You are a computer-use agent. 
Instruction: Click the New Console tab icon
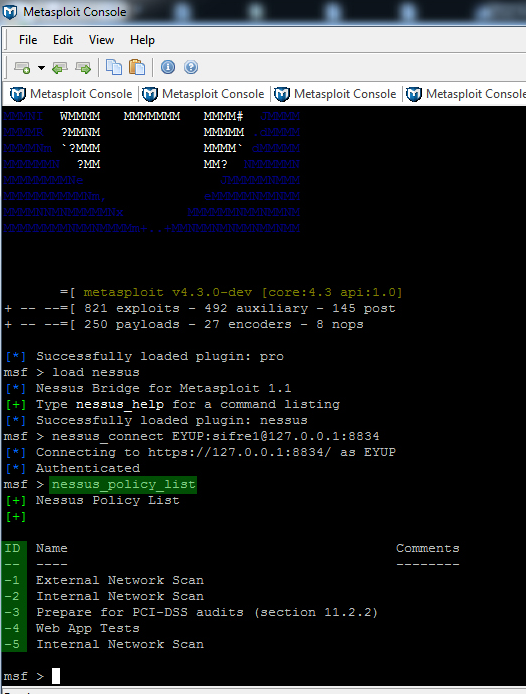click(x=22, y=67)
